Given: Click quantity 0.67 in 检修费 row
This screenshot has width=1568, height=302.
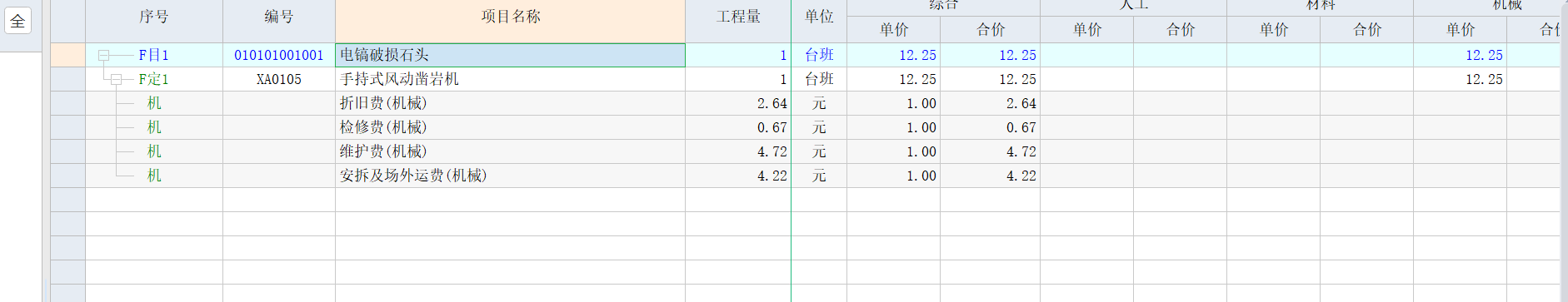Looking at the screenshot, I should point(738,127).
